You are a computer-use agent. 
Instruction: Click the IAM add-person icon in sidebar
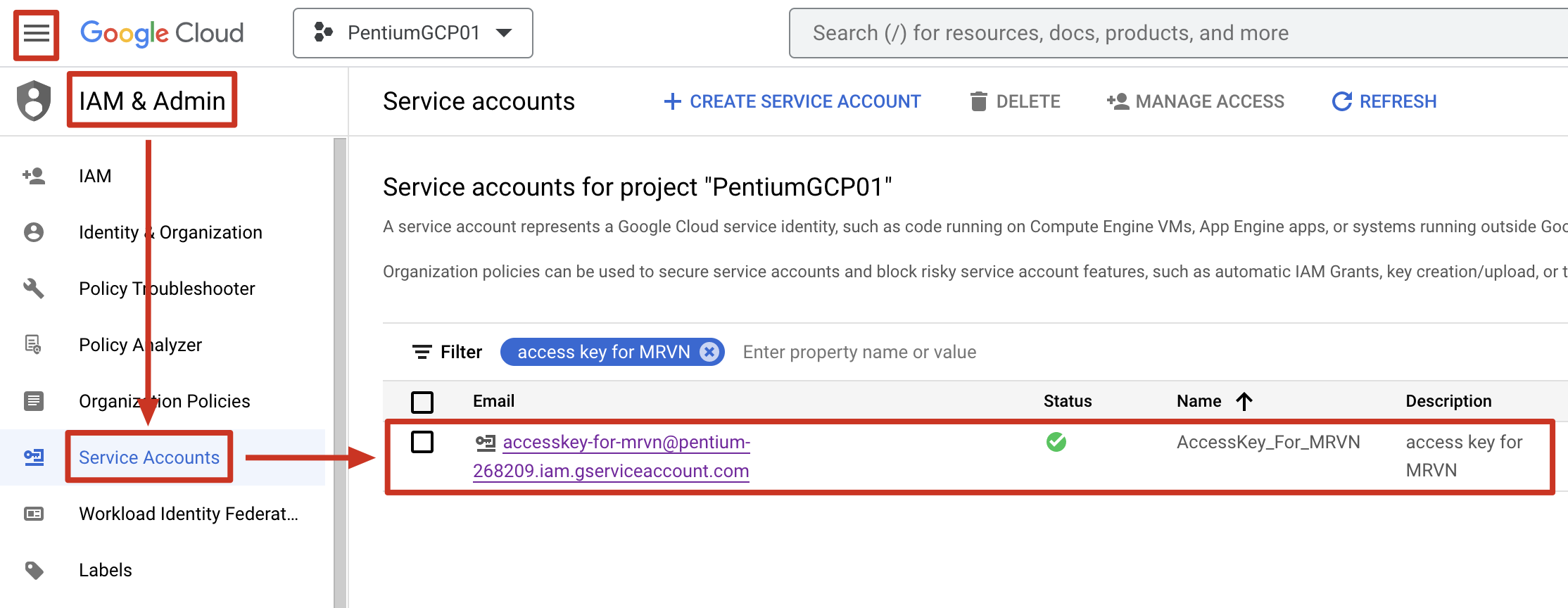coord(34,176)
